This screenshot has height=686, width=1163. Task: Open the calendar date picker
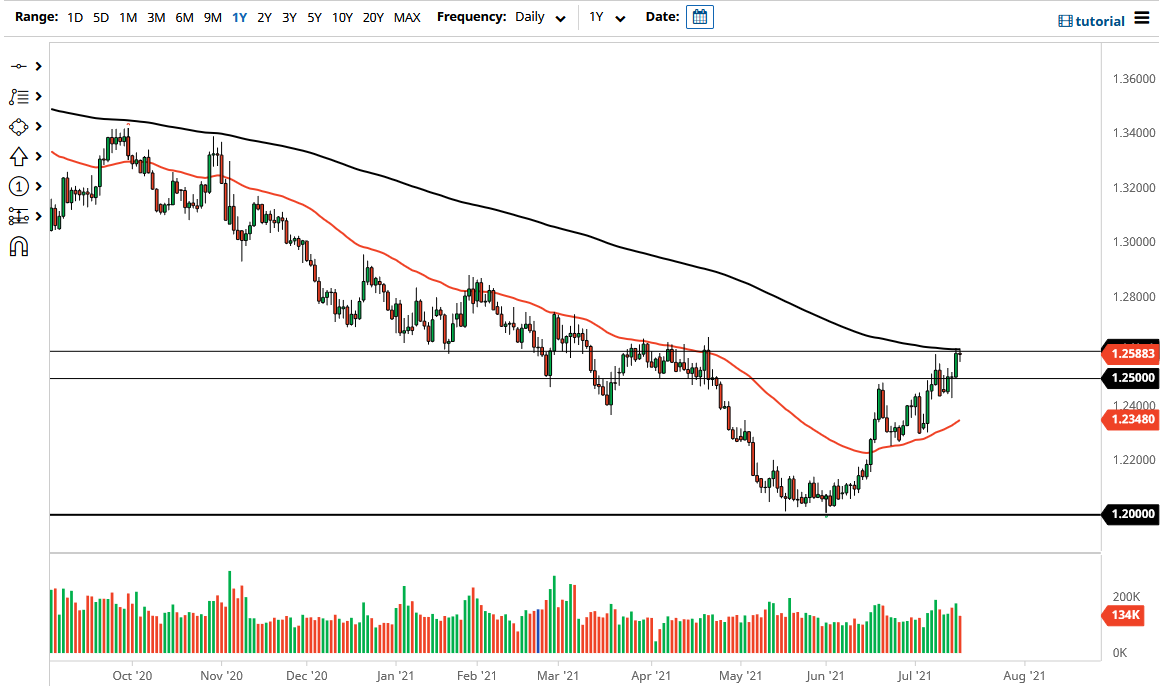pyautogui.click(x=699, y=16)
